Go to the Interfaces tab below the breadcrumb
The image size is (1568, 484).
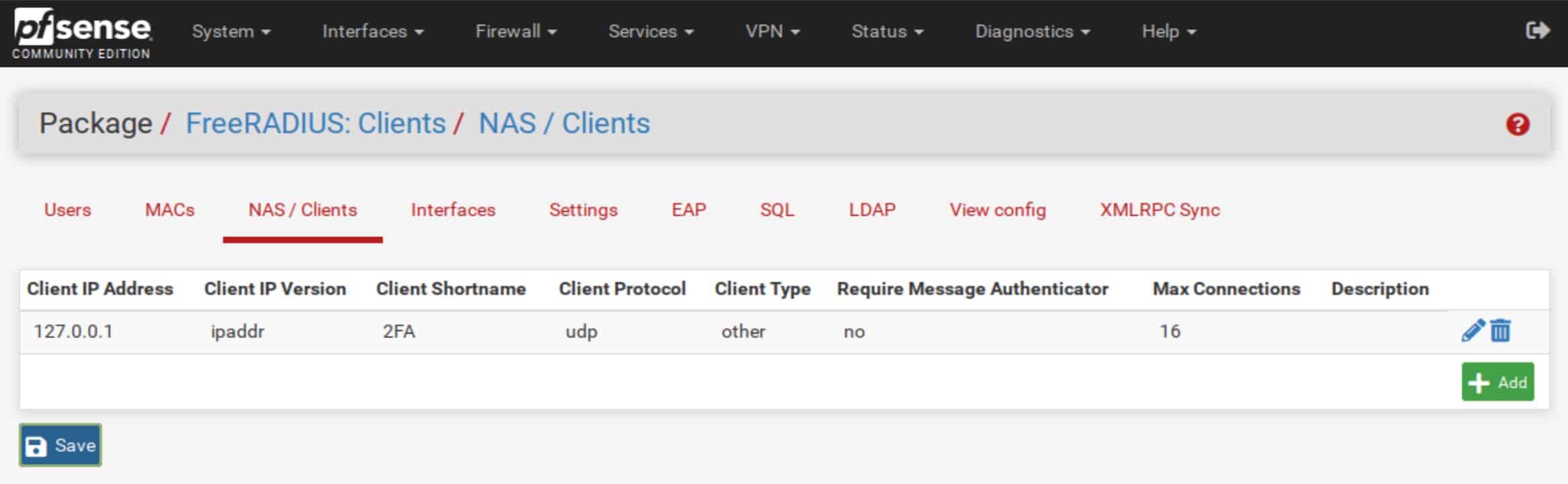(453, 210)
